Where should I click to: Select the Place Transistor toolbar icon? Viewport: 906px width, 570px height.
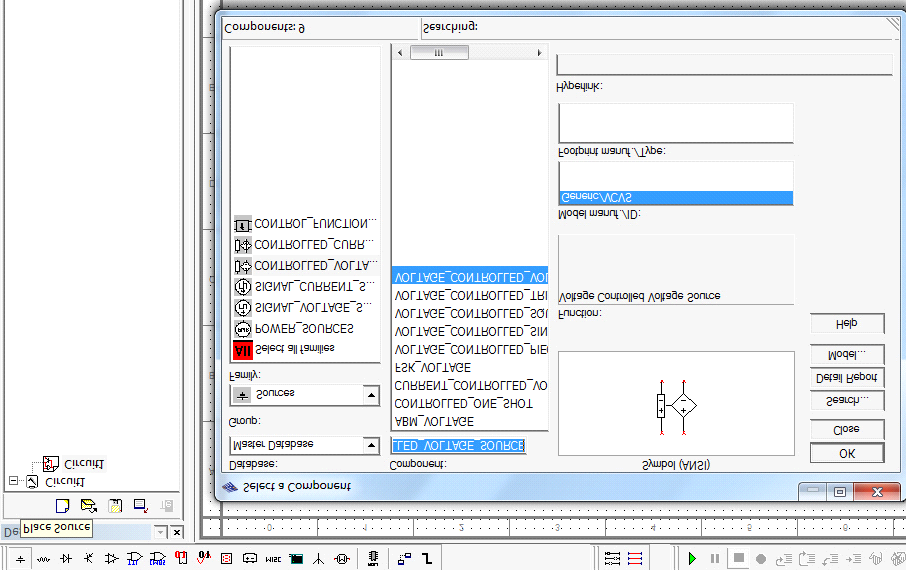tap(88, 559)
